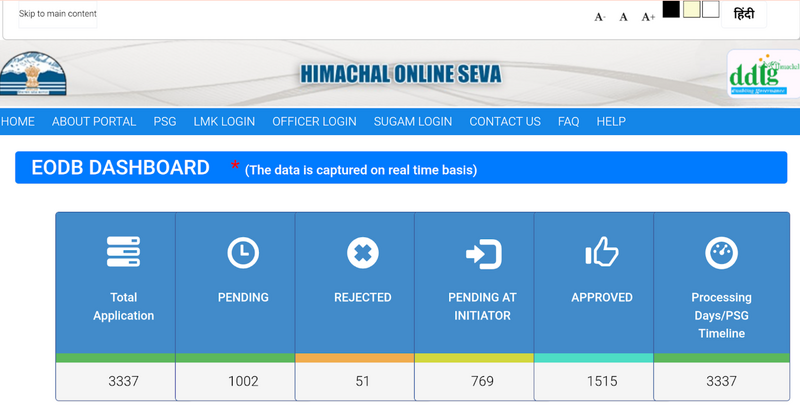
Task: Click the Total Application database stack icon
Action: pos(123,253)
